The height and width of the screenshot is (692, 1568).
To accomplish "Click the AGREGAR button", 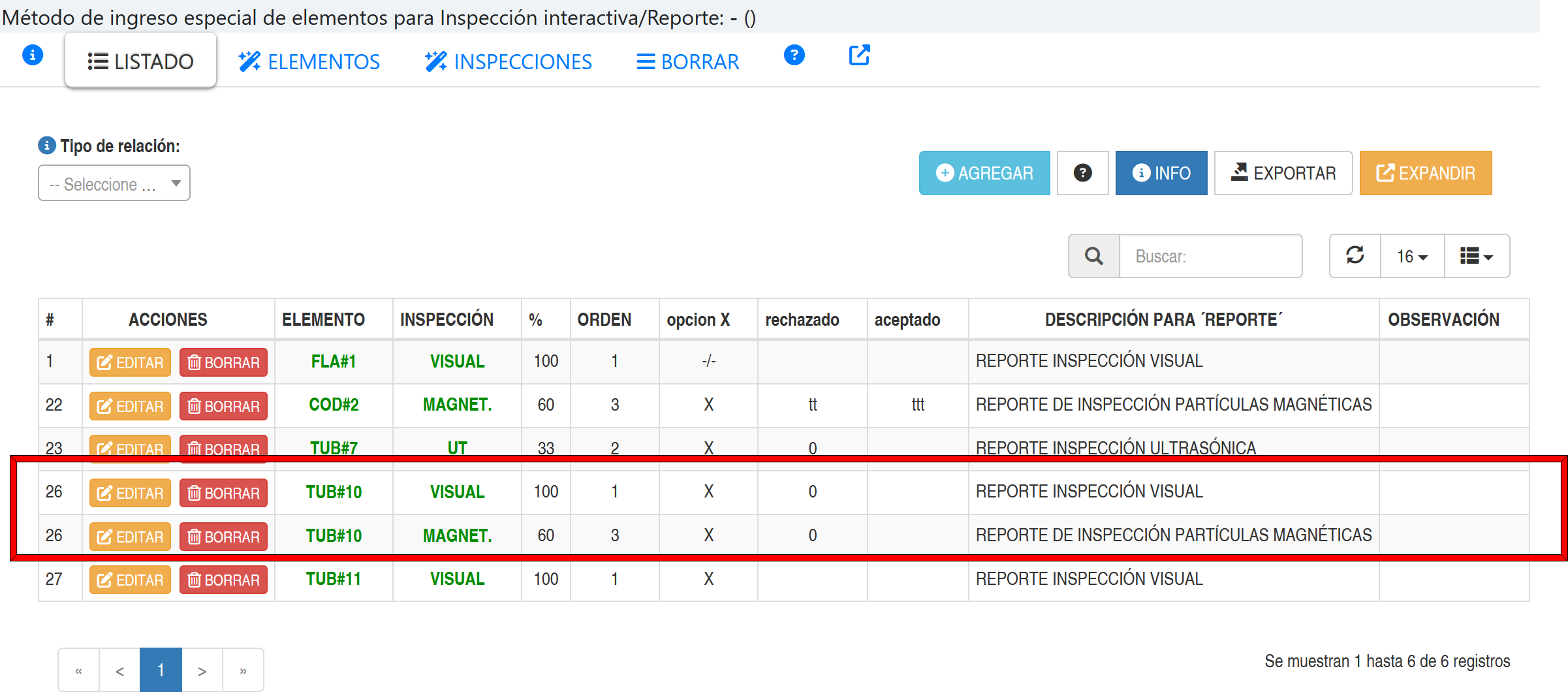I will pyautogui.click(x=984, y=173).
